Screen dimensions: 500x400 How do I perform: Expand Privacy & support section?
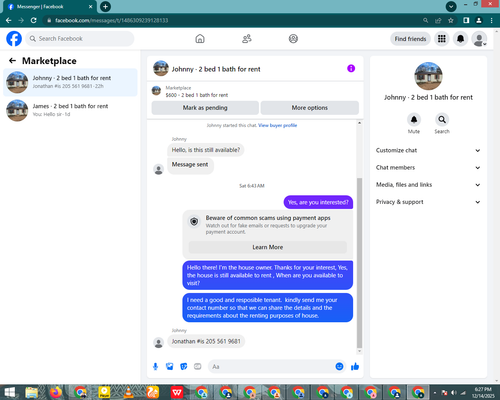click(x=428, y=202)
